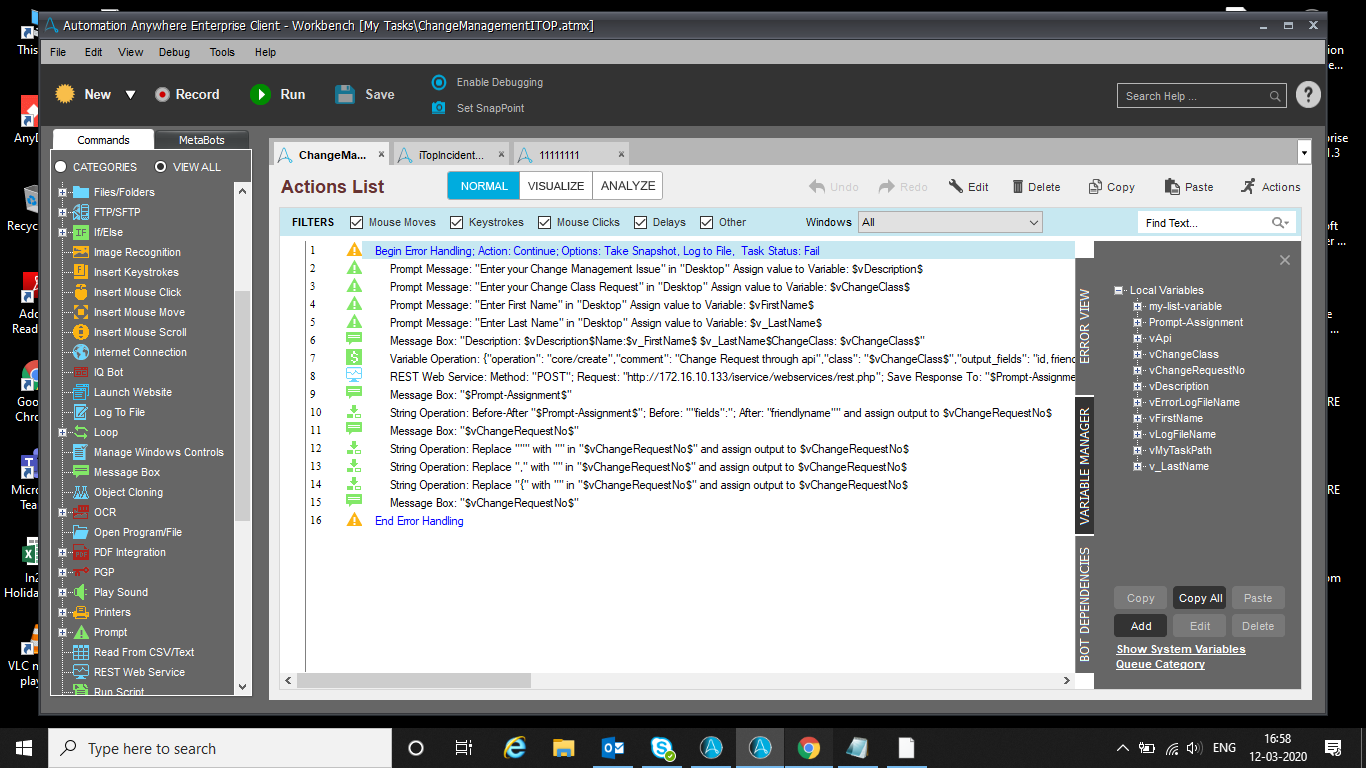Select the CATEGORIES radio button
Viewport: 1366px width, 768px height.
coord(61,167)
